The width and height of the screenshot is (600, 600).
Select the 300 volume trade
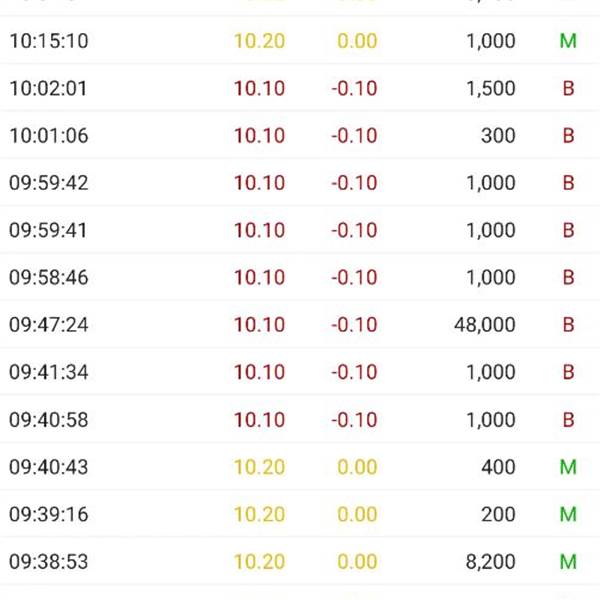[498, 136]
